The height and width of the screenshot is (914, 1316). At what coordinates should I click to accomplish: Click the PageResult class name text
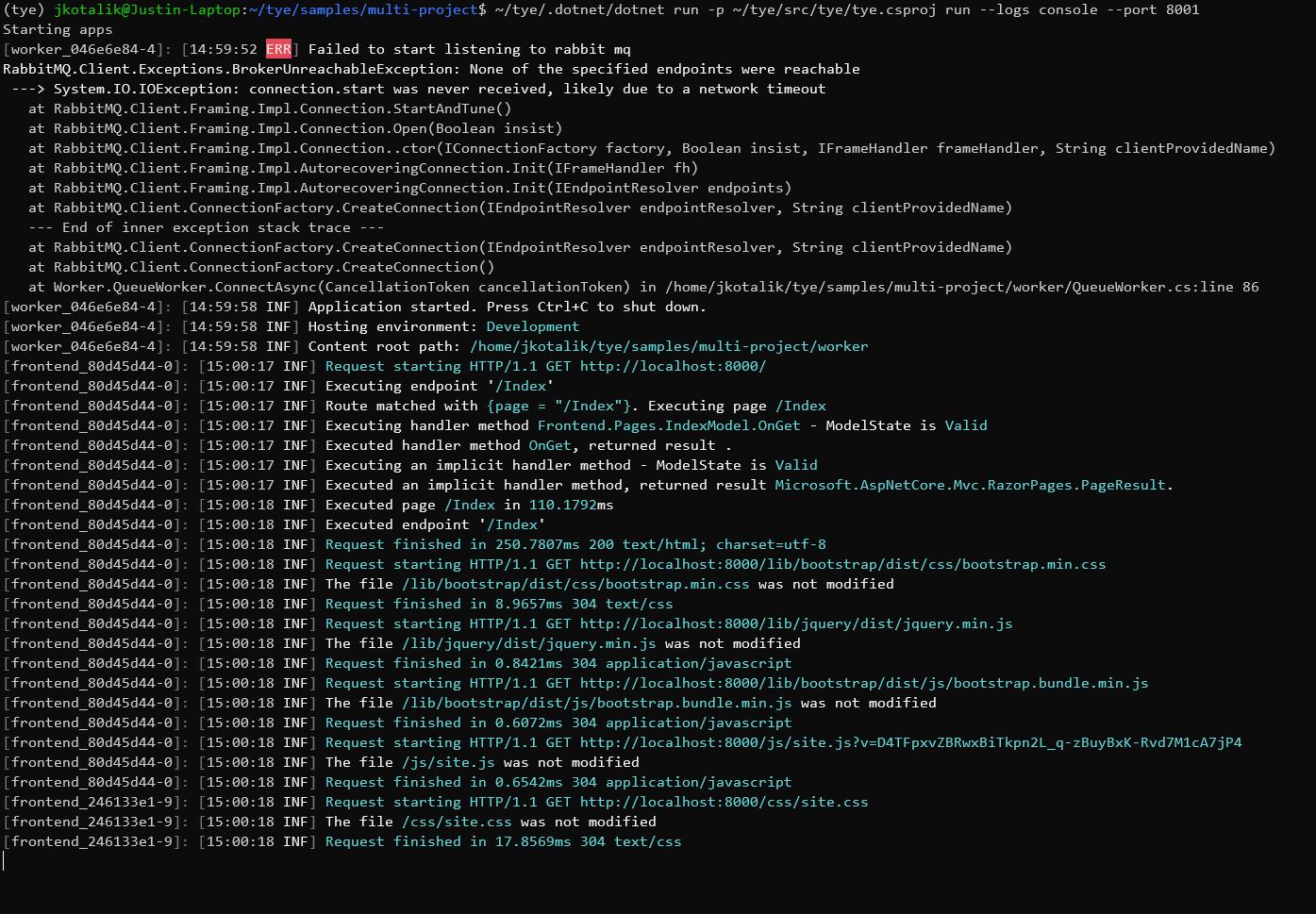[x=1123, y=485]
